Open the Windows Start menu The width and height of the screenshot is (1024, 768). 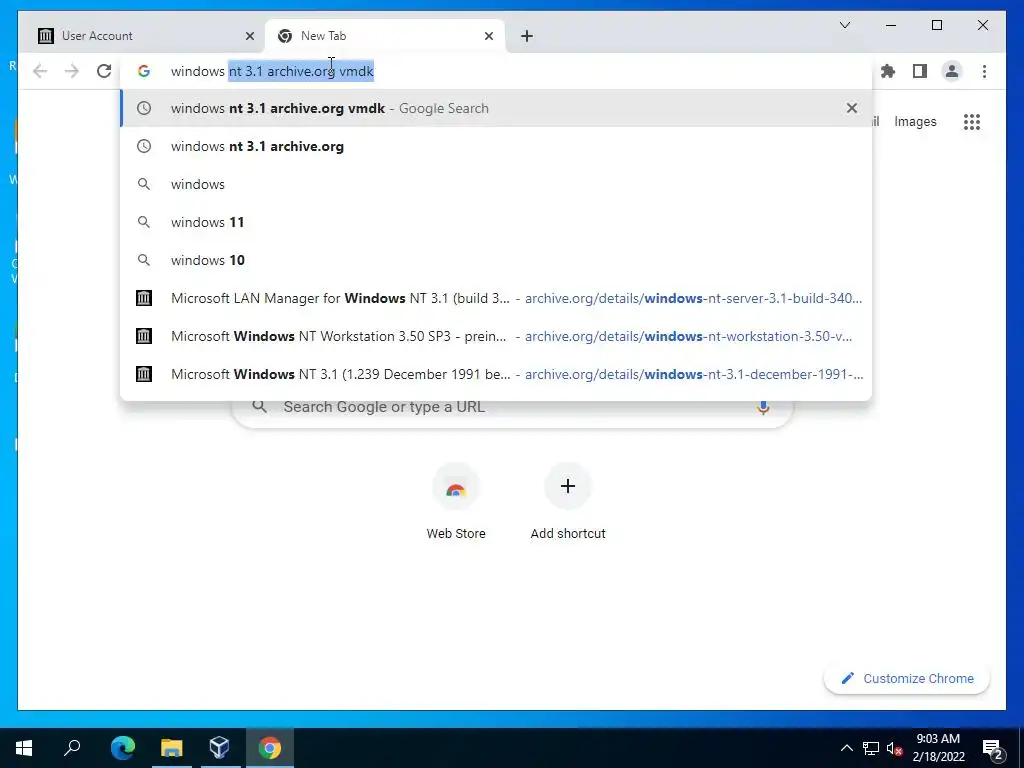click(x=24, y=748)
